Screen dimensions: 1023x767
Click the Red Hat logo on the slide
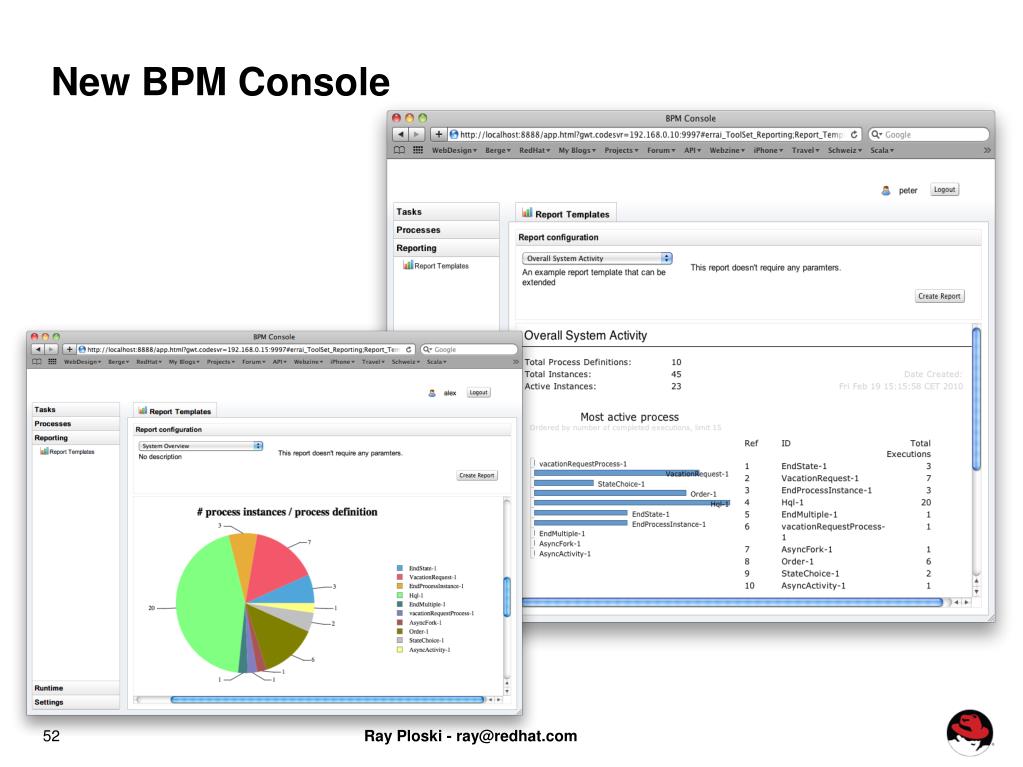point(970,732)
